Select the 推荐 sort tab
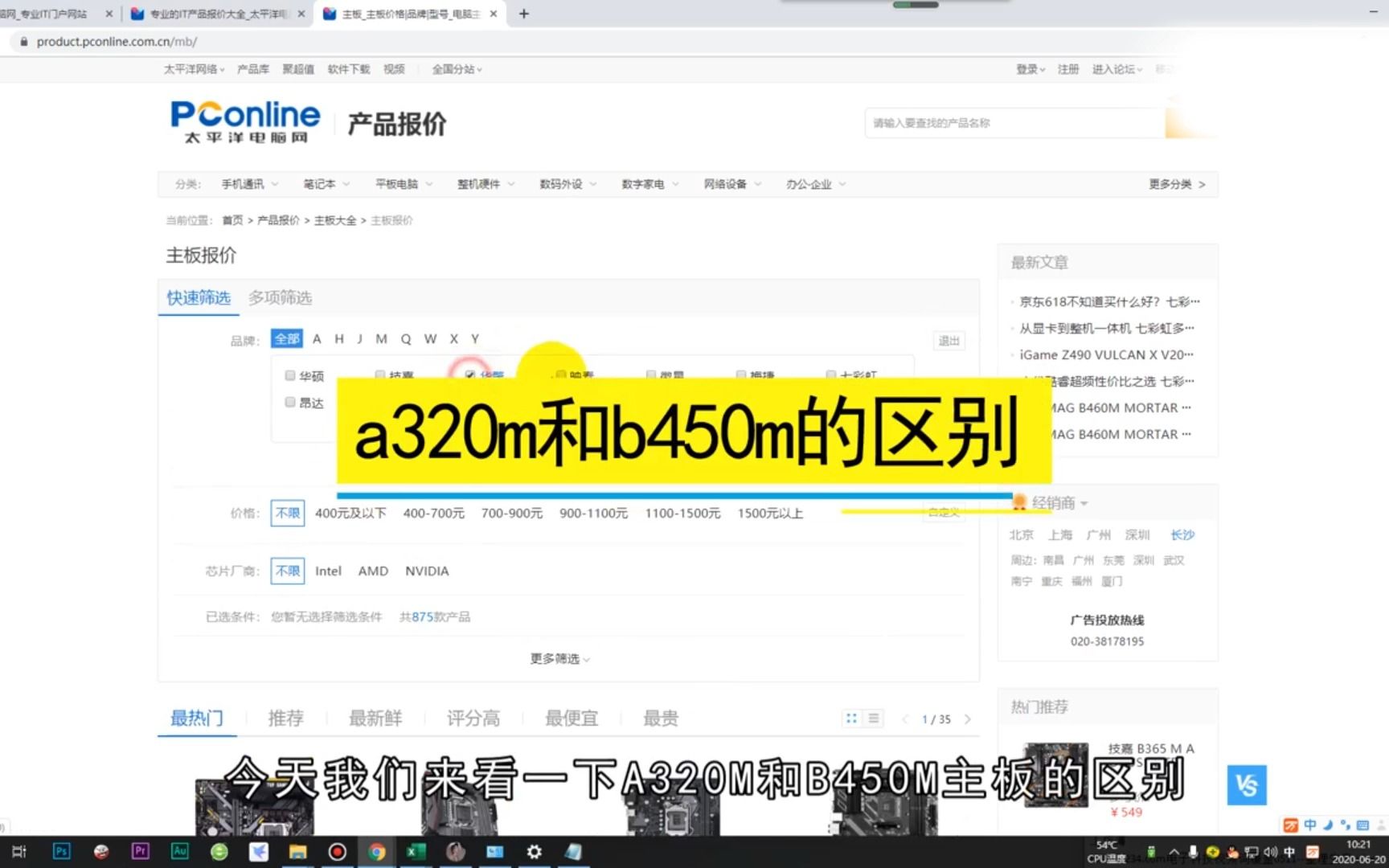Image resolution: width=1389 pixels, height=868 pixels. (x=285, y=718)
